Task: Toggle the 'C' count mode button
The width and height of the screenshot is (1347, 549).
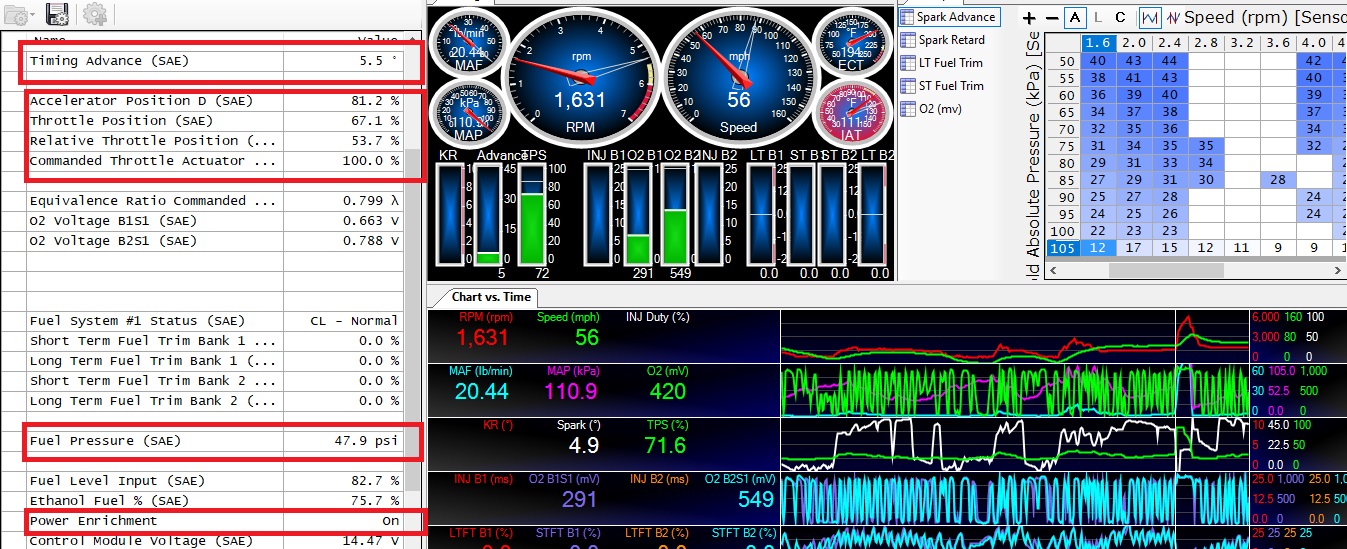Action: pos(1121,18)
